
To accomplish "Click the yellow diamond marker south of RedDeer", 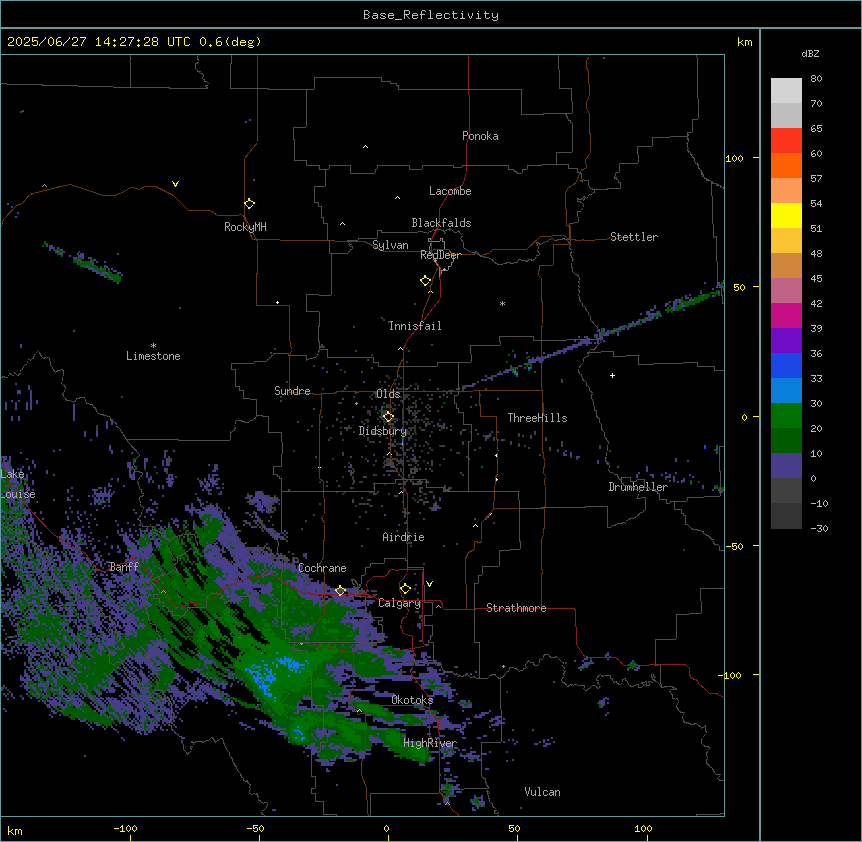I will pyautogui.click(x=426, y=281).
